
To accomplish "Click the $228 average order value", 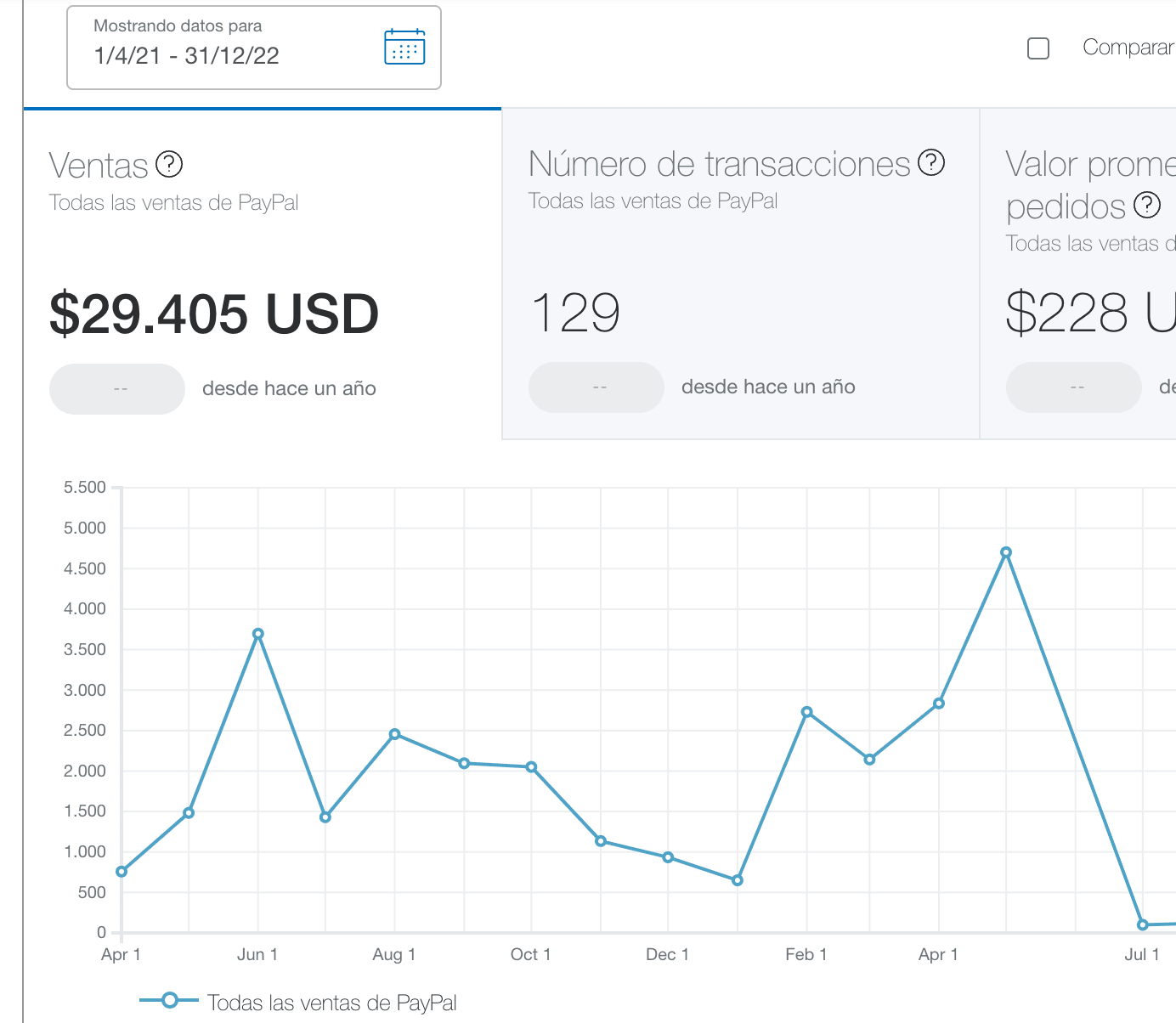I will click(x=1091, y=313).
